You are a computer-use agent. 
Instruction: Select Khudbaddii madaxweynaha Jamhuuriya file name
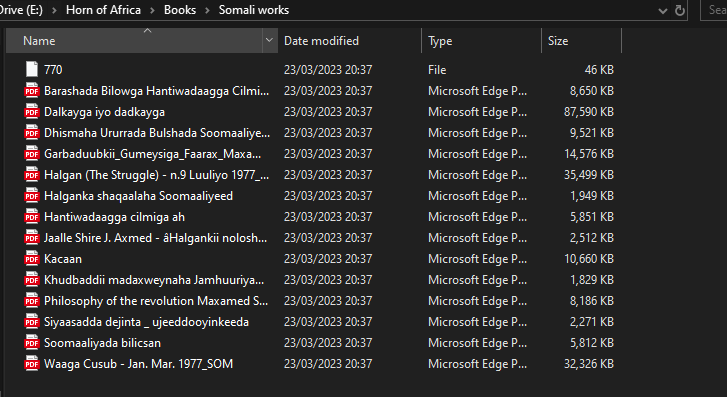(154, 280)
